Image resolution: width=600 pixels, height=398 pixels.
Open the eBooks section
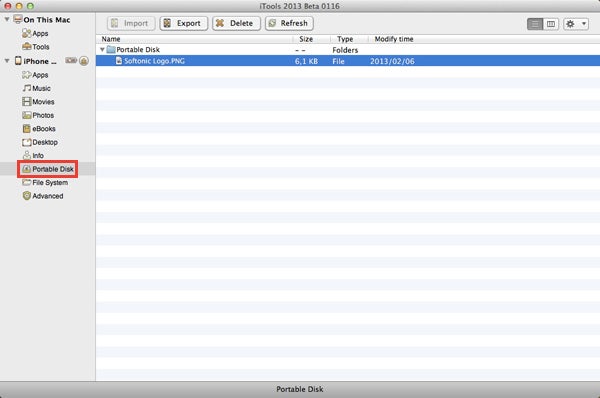pyautogui.click(x=39, y=129)
